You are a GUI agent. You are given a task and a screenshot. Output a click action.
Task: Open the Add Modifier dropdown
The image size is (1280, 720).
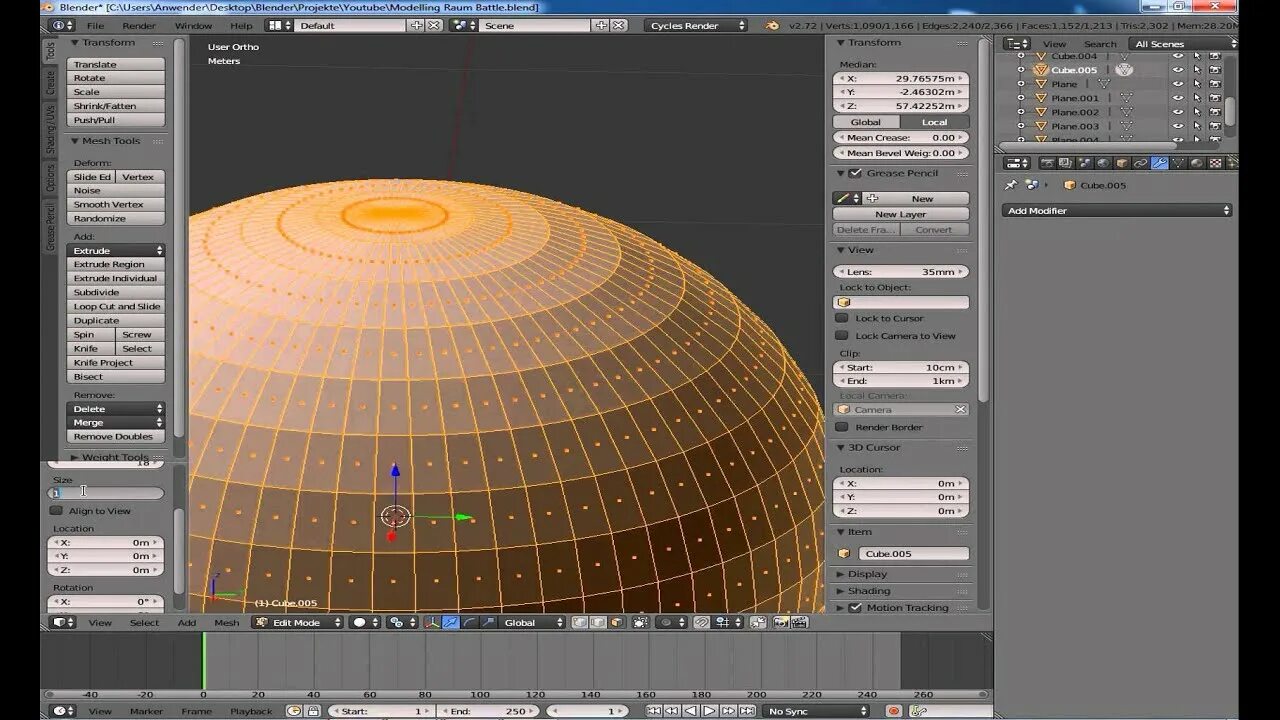point(1117,211)
